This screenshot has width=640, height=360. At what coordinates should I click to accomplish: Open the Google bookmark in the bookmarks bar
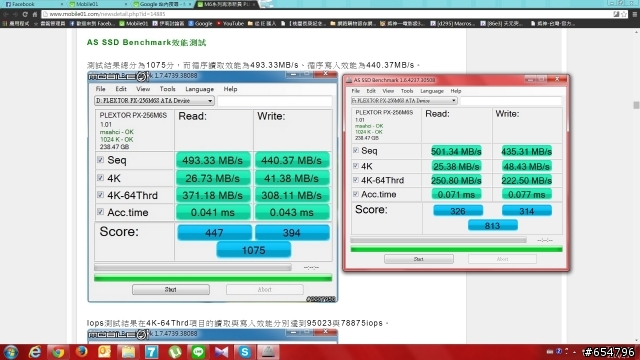[200, 24]
